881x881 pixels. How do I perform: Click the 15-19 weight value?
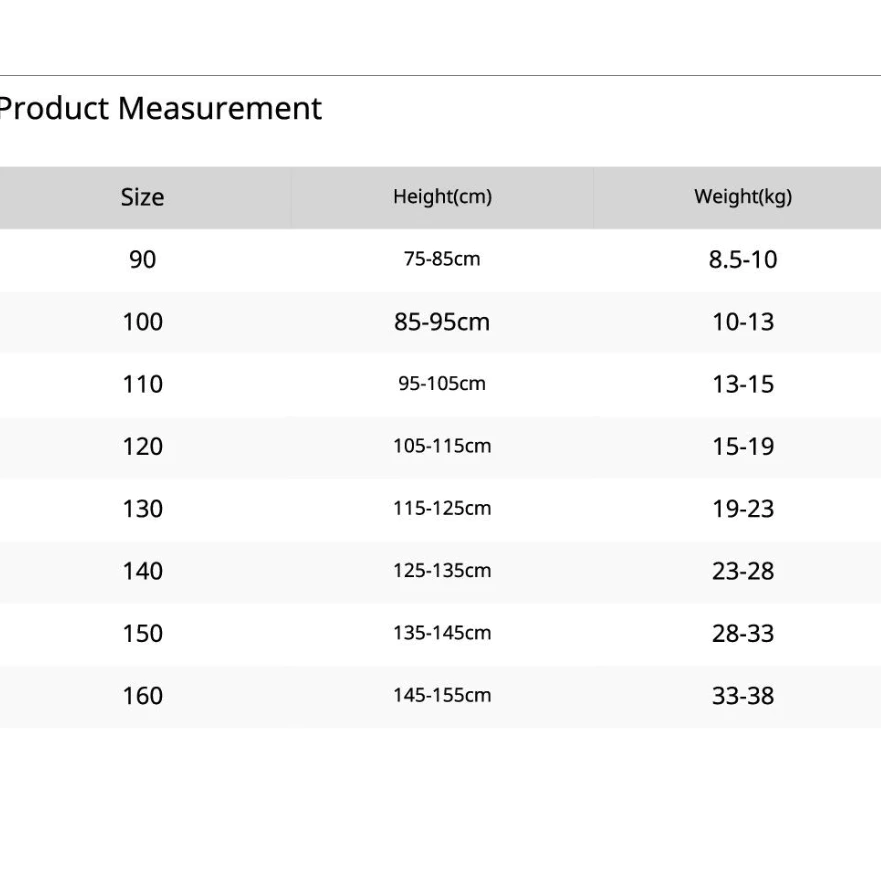743,447
